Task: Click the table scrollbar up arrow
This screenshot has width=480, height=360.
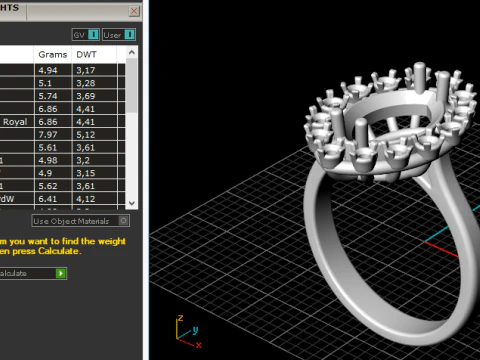Action: click(x=132, y=53)
